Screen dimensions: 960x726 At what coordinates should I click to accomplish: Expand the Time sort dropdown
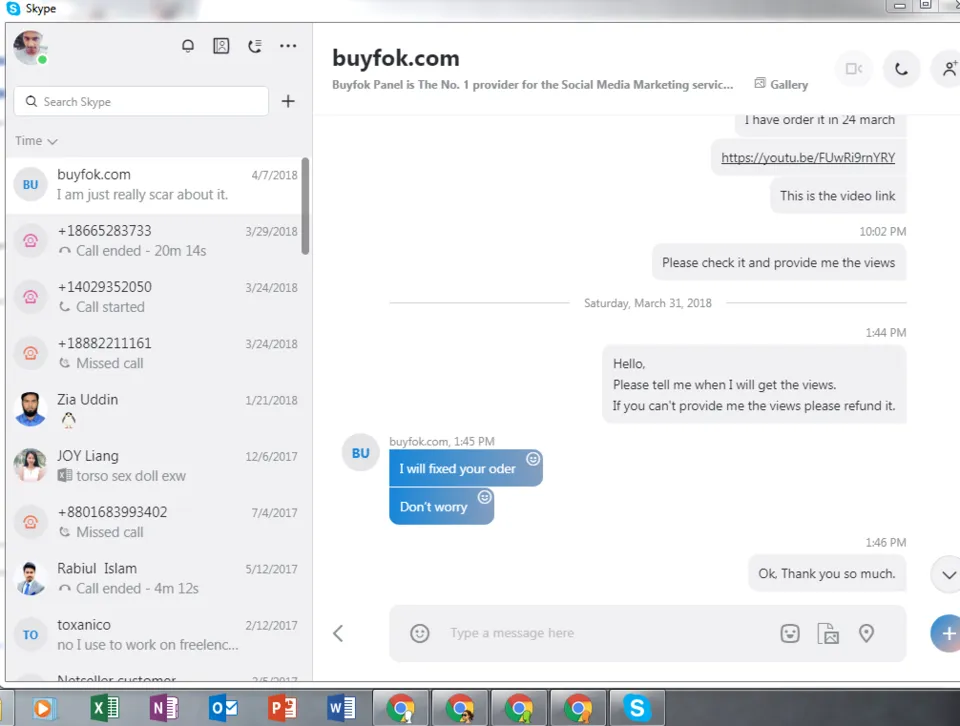point(36,141)
